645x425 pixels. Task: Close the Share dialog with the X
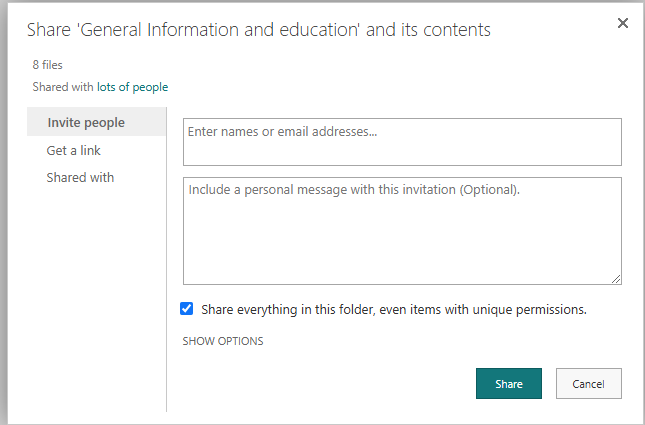[x=623, y=23]
